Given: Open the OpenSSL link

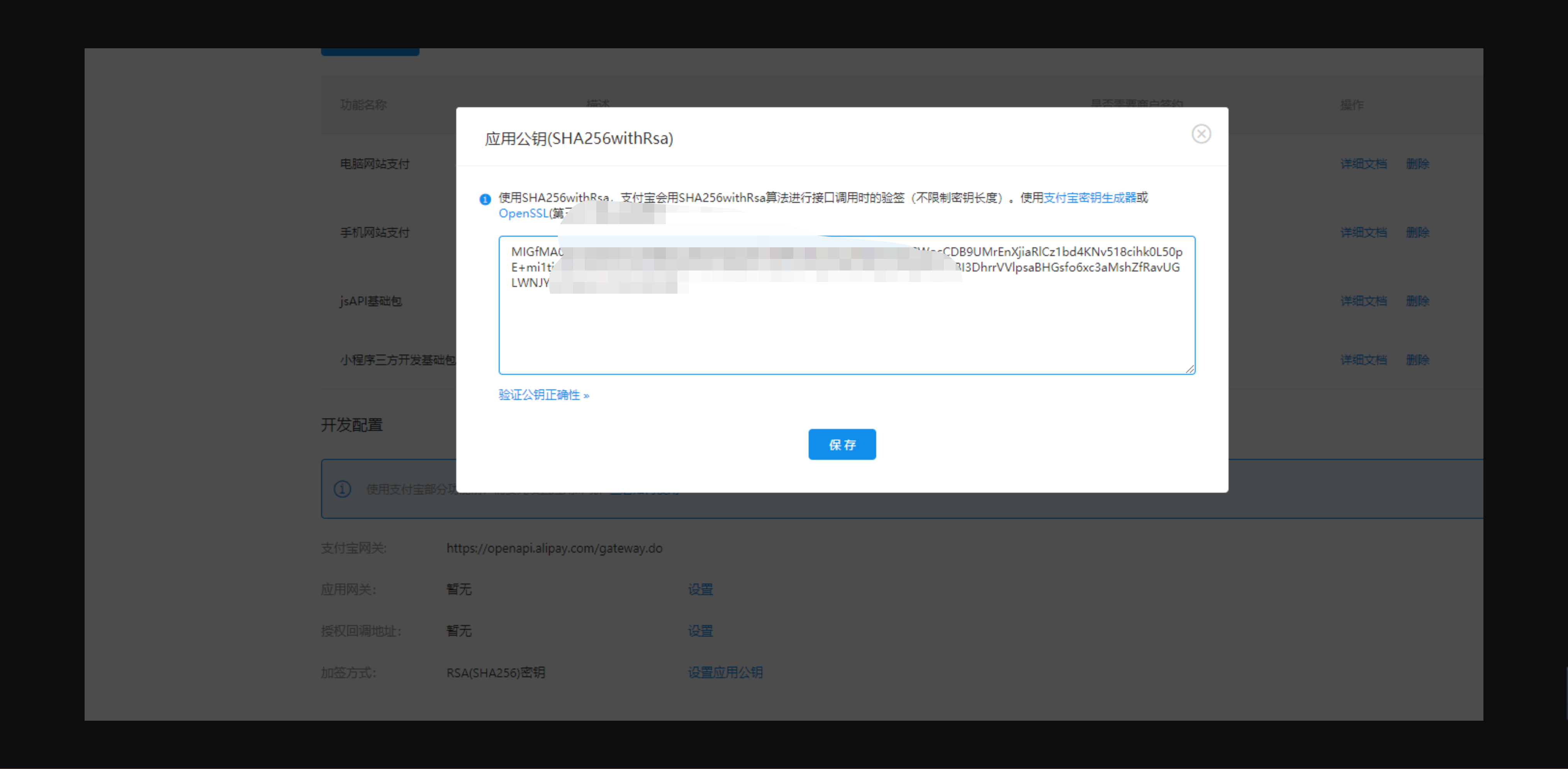Looking at the screenshot, I should (523, 214).
